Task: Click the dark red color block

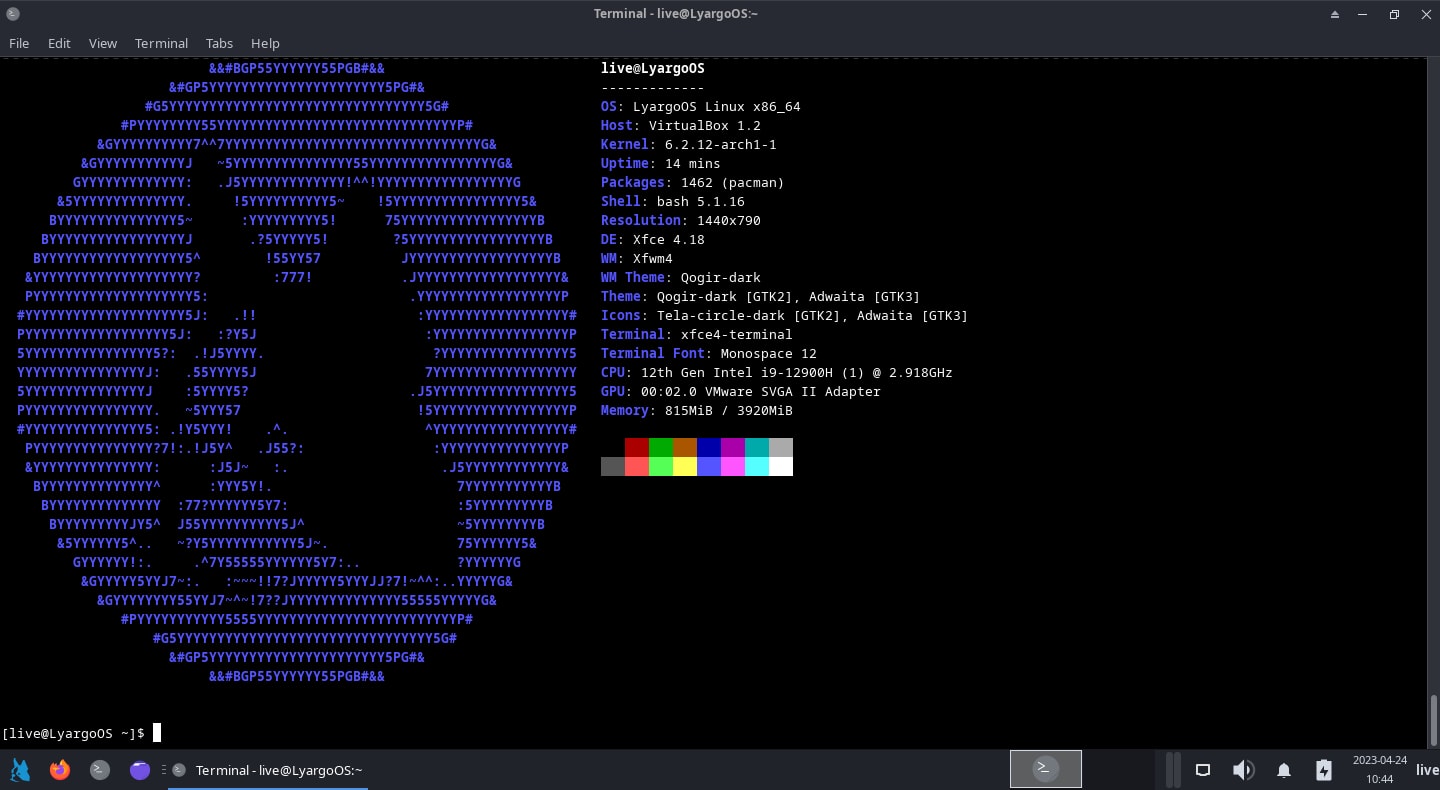Action: 637,447
